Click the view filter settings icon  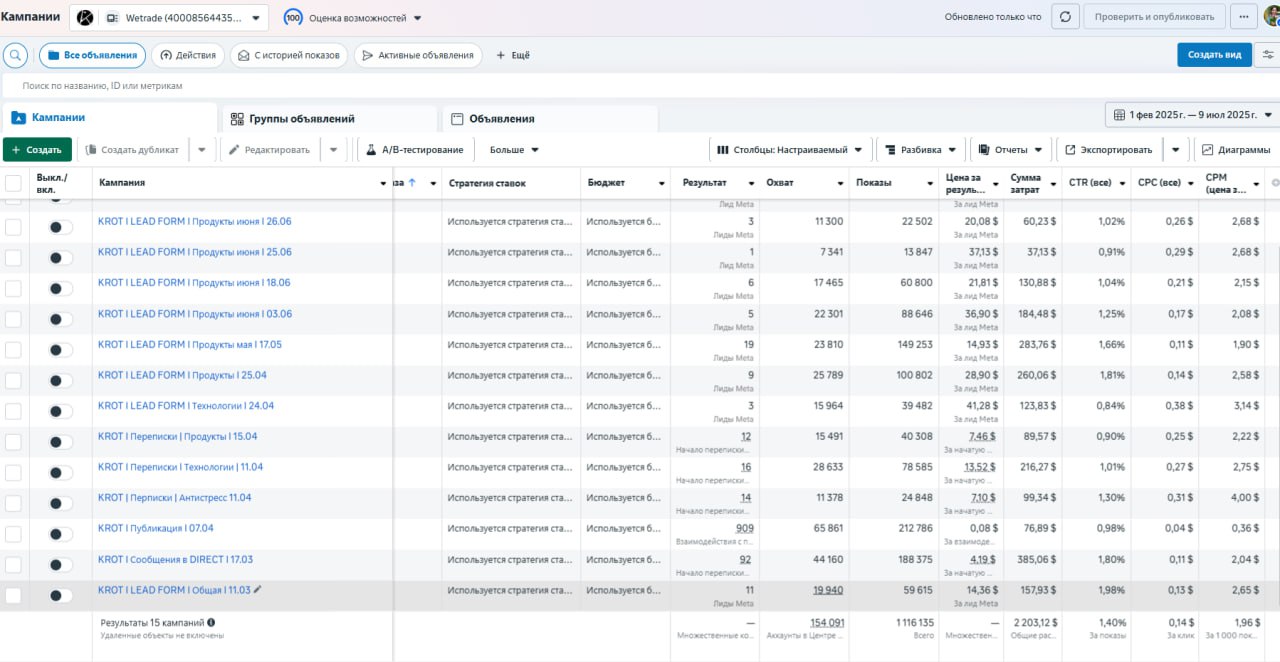pos(1268,55)
